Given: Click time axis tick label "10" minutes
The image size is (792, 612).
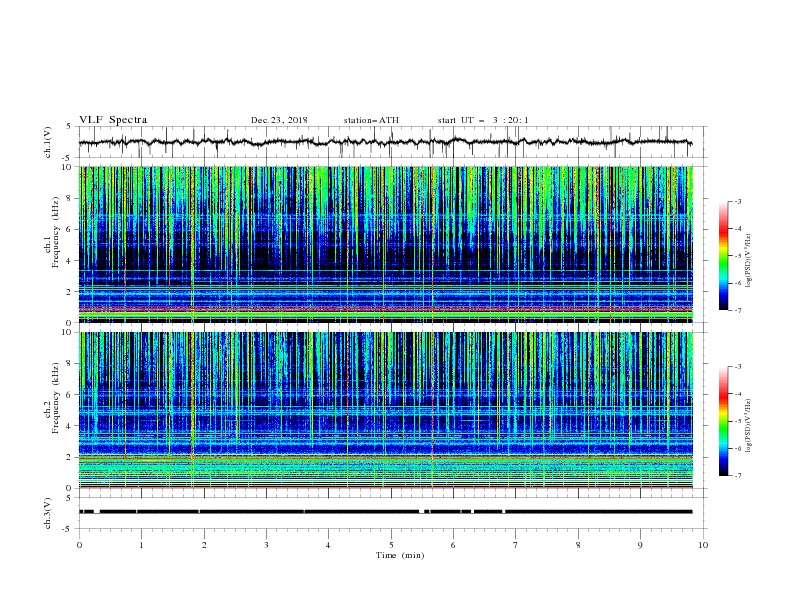Looking at the screenshot, I should tap(703, 545).
